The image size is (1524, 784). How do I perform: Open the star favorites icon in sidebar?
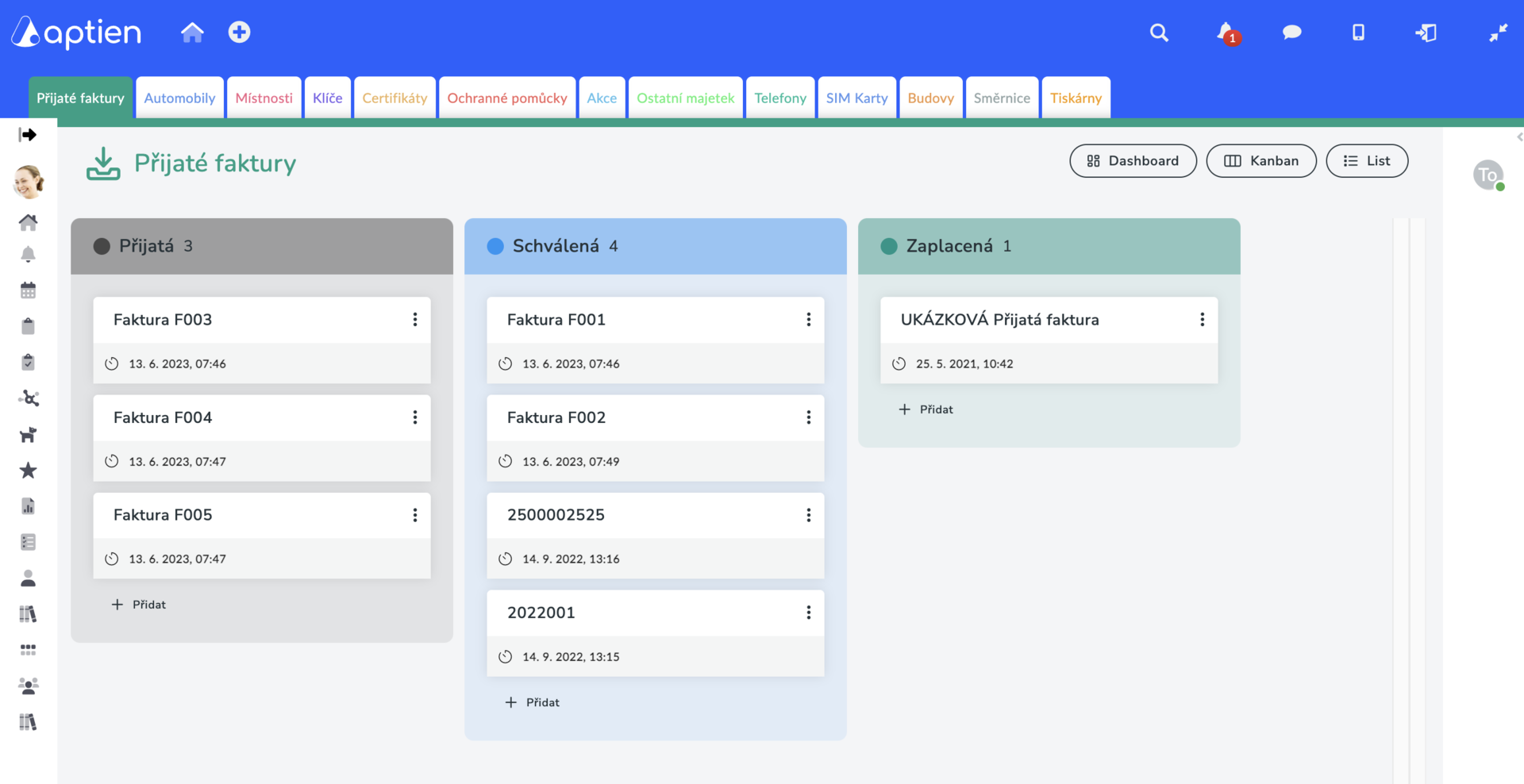28,471
